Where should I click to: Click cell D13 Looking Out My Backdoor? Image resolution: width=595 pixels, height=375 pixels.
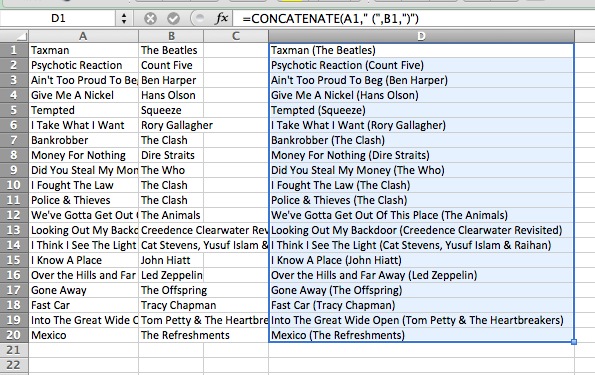point(421,230)
